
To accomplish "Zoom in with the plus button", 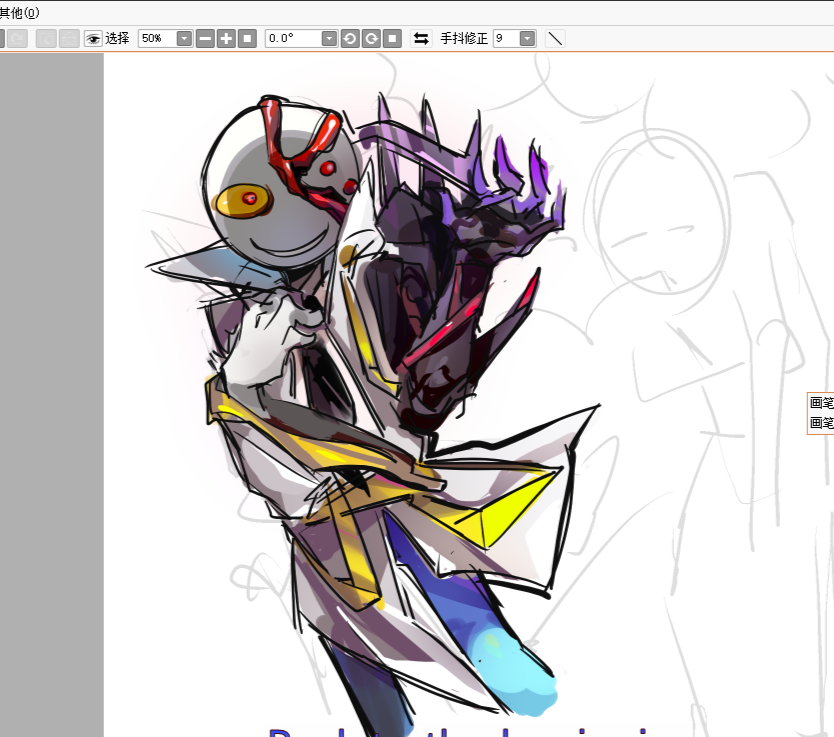I will click(x=226, y=38).
